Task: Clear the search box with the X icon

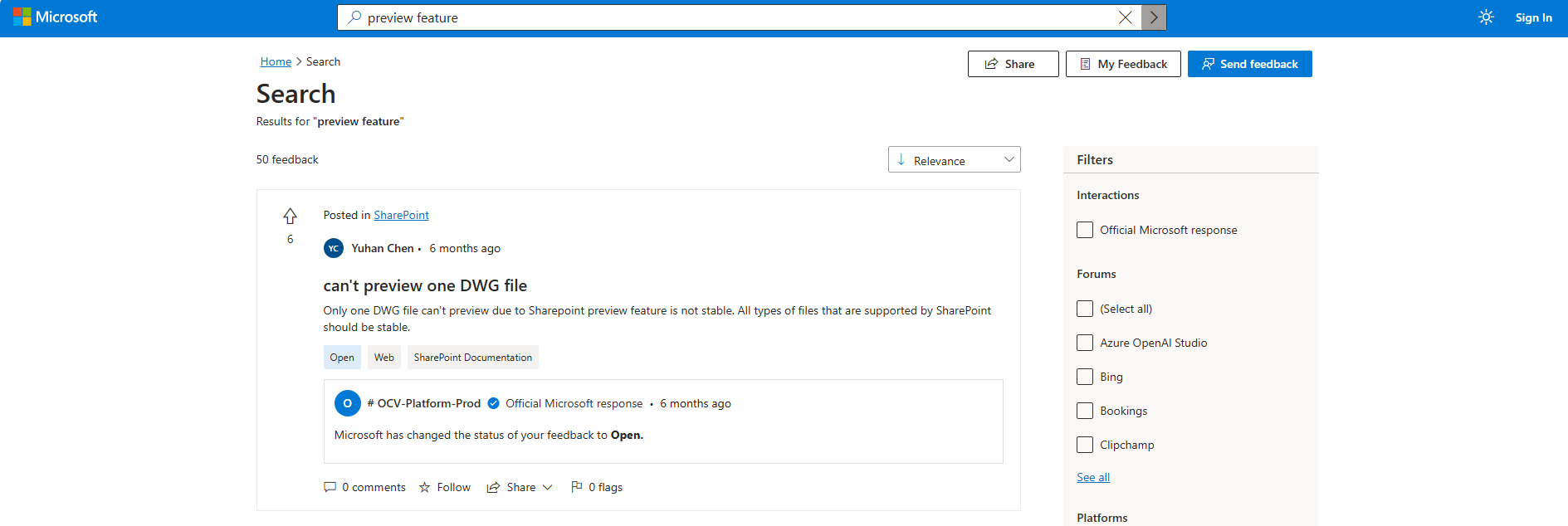Action: click(1126, 17)
